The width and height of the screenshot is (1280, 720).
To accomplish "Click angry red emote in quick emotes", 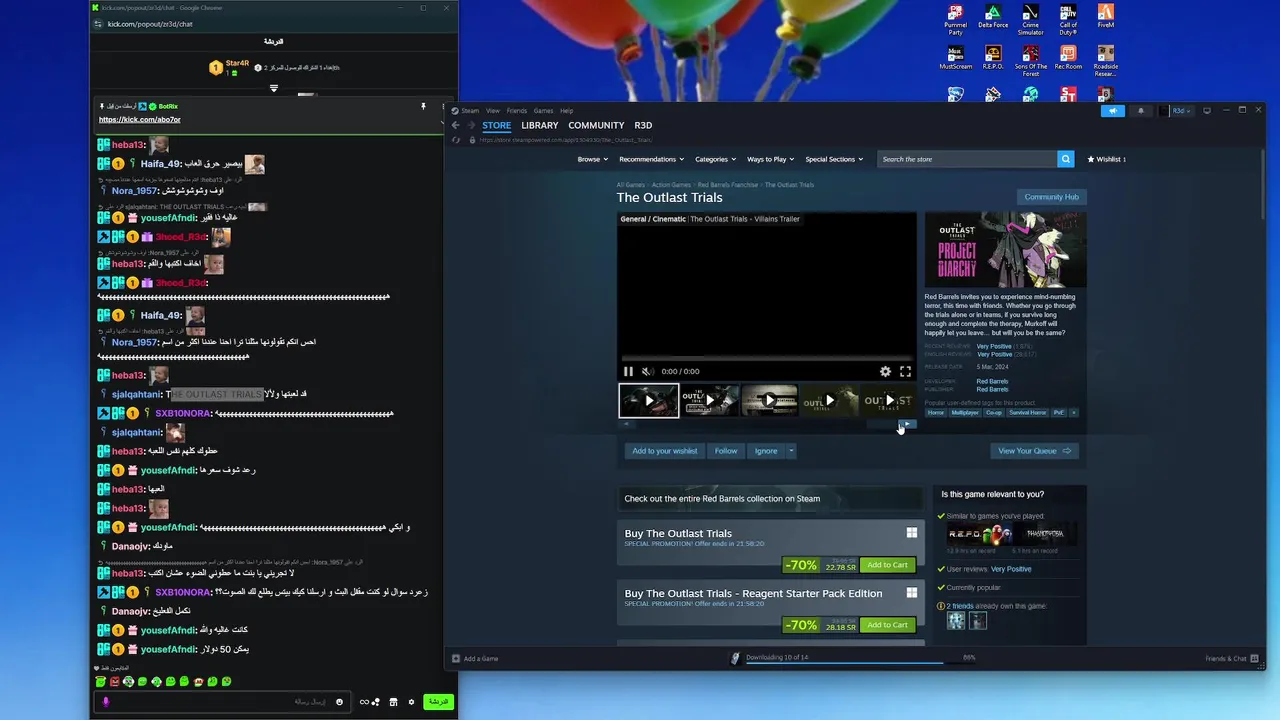I will point(114,681).
